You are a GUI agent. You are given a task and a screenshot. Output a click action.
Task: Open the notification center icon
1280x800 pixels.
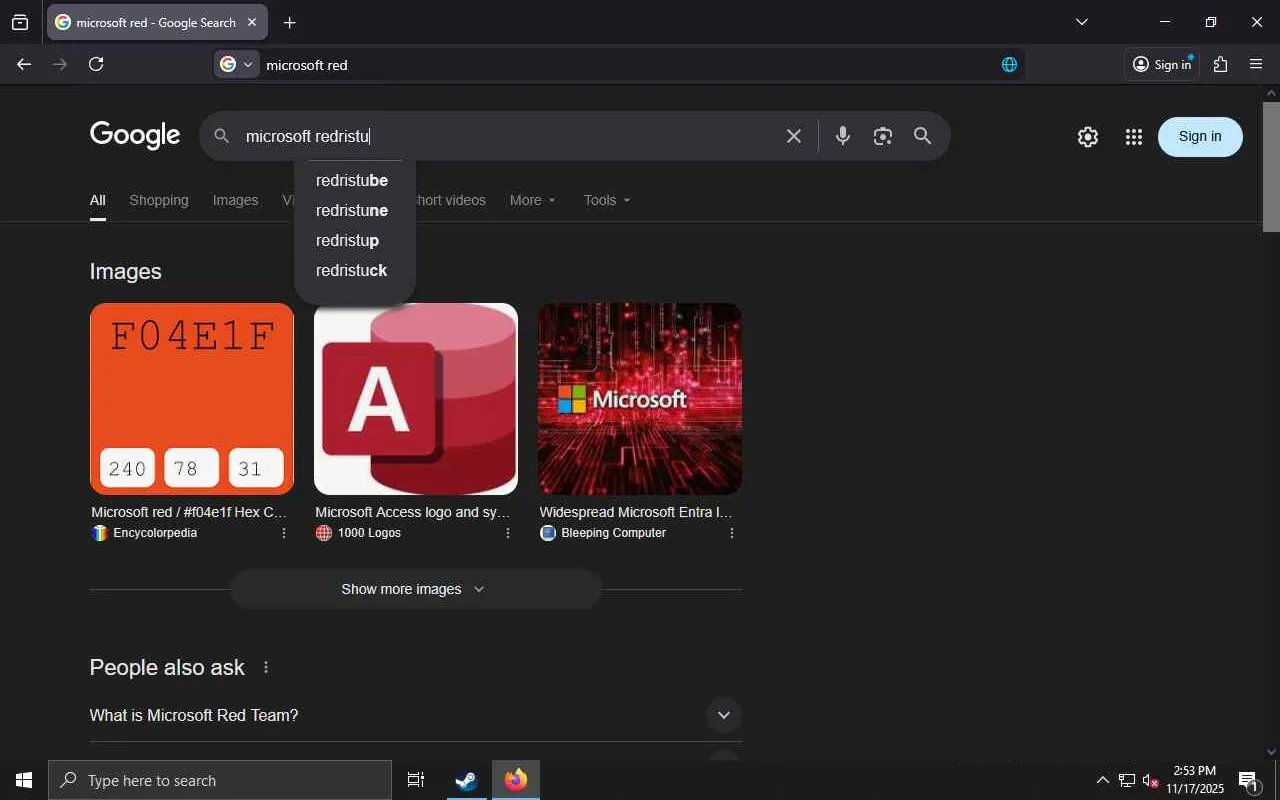1249,780
